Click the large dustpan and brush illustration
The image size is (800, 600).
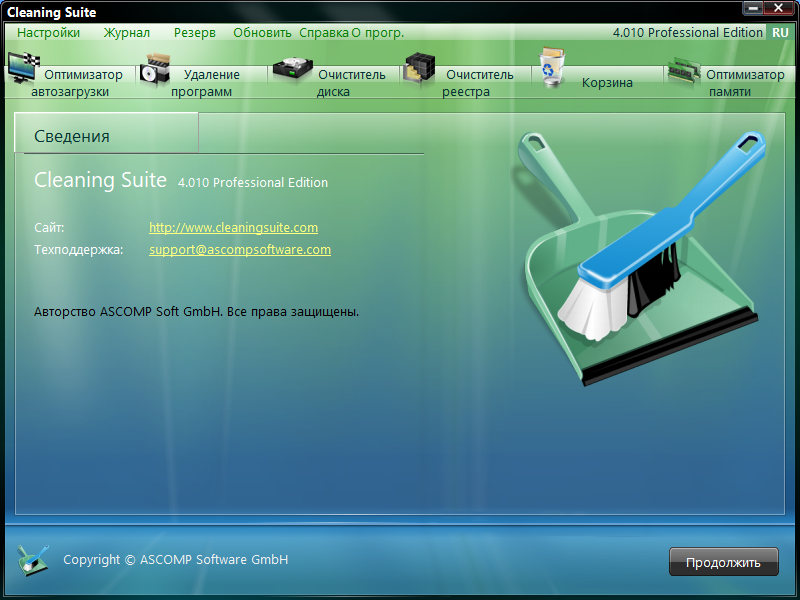click(x=638, y=258)
